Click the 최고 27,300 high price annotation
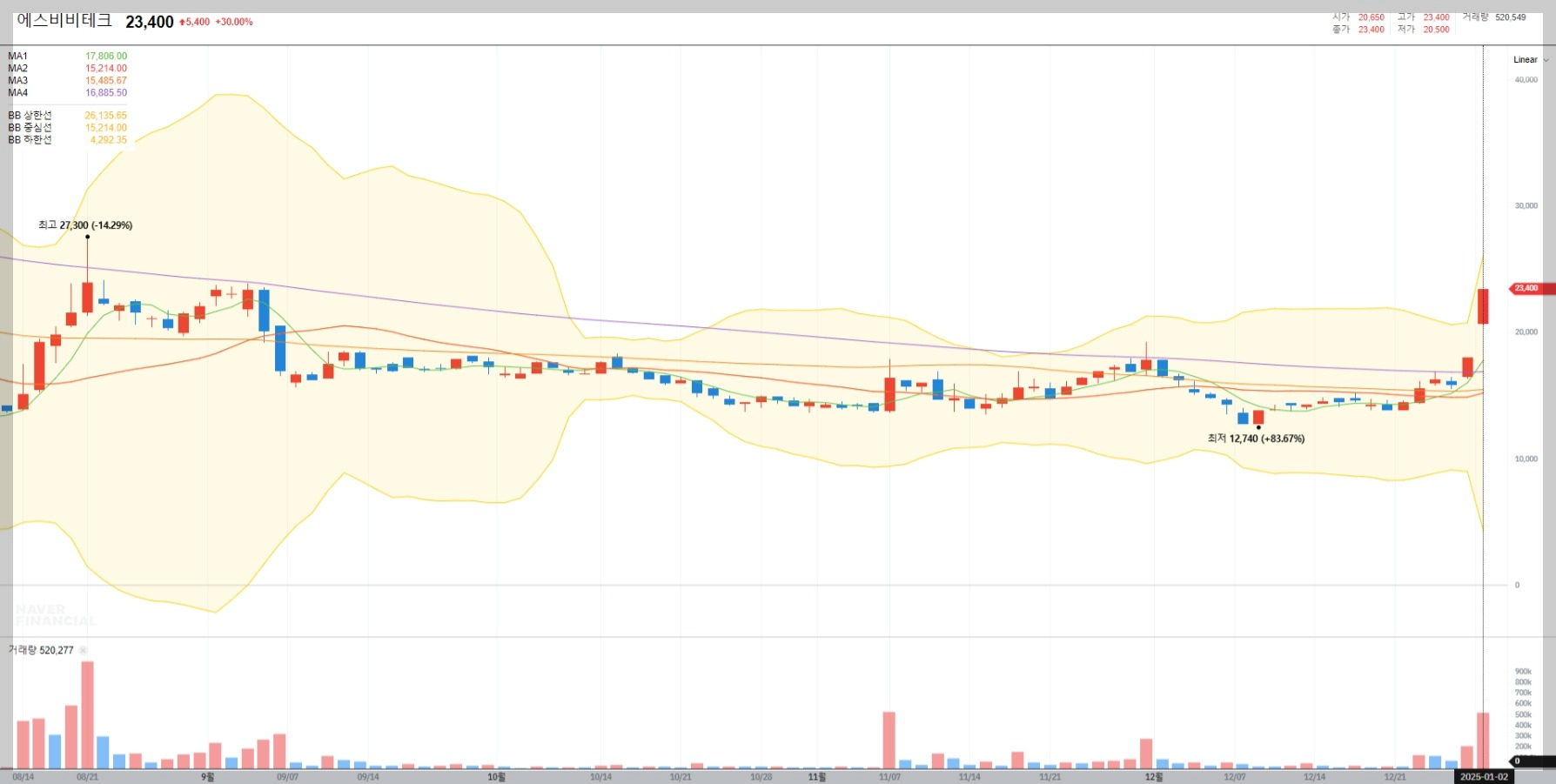 [85, 225]
